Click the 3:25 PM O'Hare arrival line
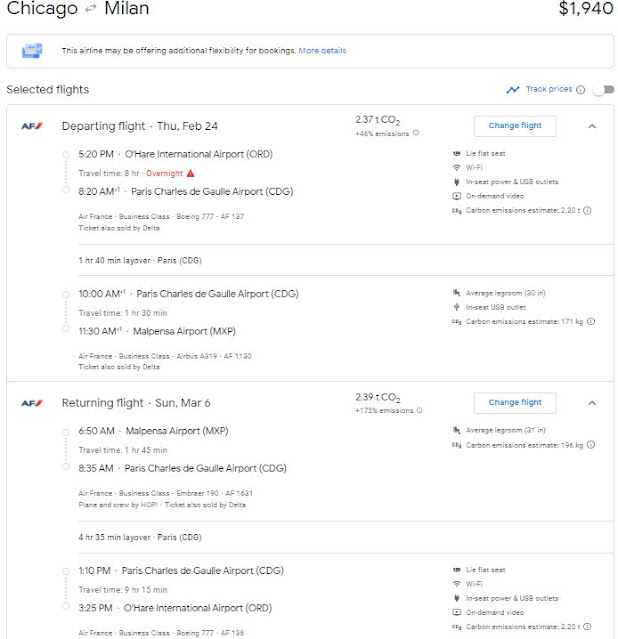 point(175,608)
